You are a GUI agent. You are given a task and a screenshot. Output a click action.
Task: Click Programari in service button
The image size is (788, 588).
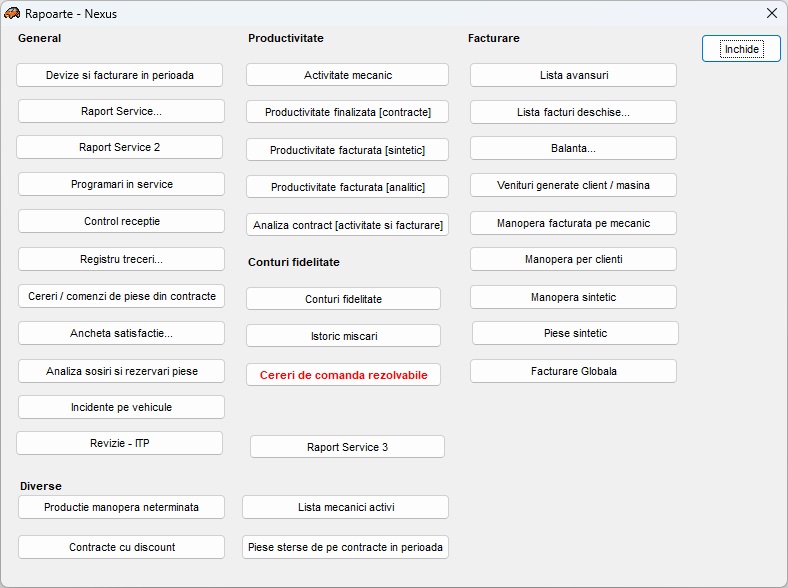pyautogui.click(x=122, y=184)
